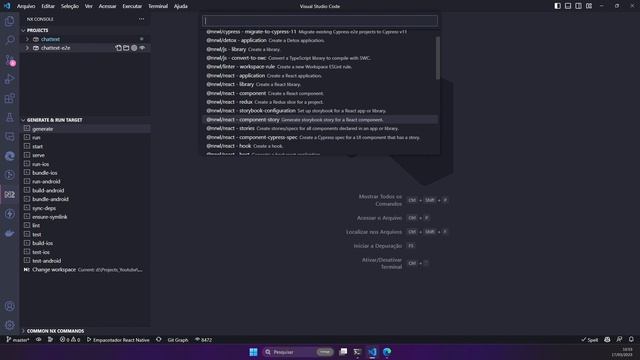Open Microsoft Edge from the taskbar
The image size is (640, 360).
pyautogui.click(x=387, y=352)
